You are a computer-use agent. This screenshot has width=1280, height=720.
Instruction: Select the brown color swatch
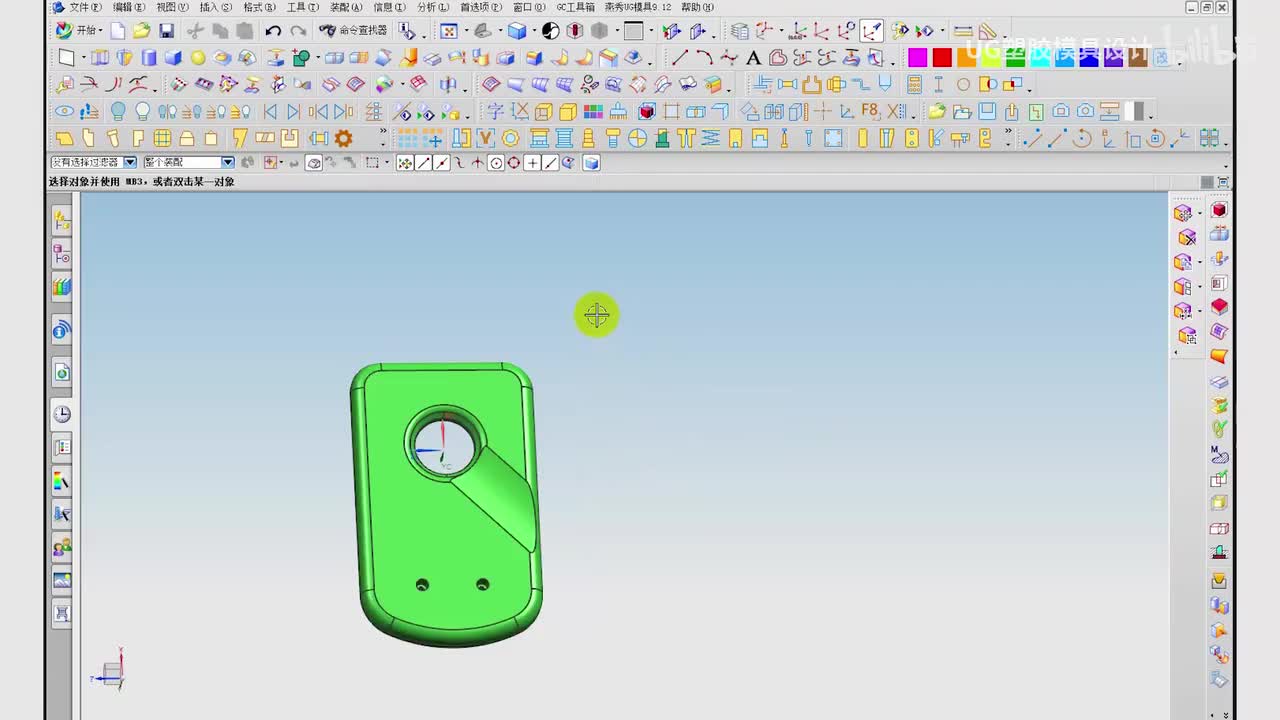pyautogui.click(x=1138, y=57)
